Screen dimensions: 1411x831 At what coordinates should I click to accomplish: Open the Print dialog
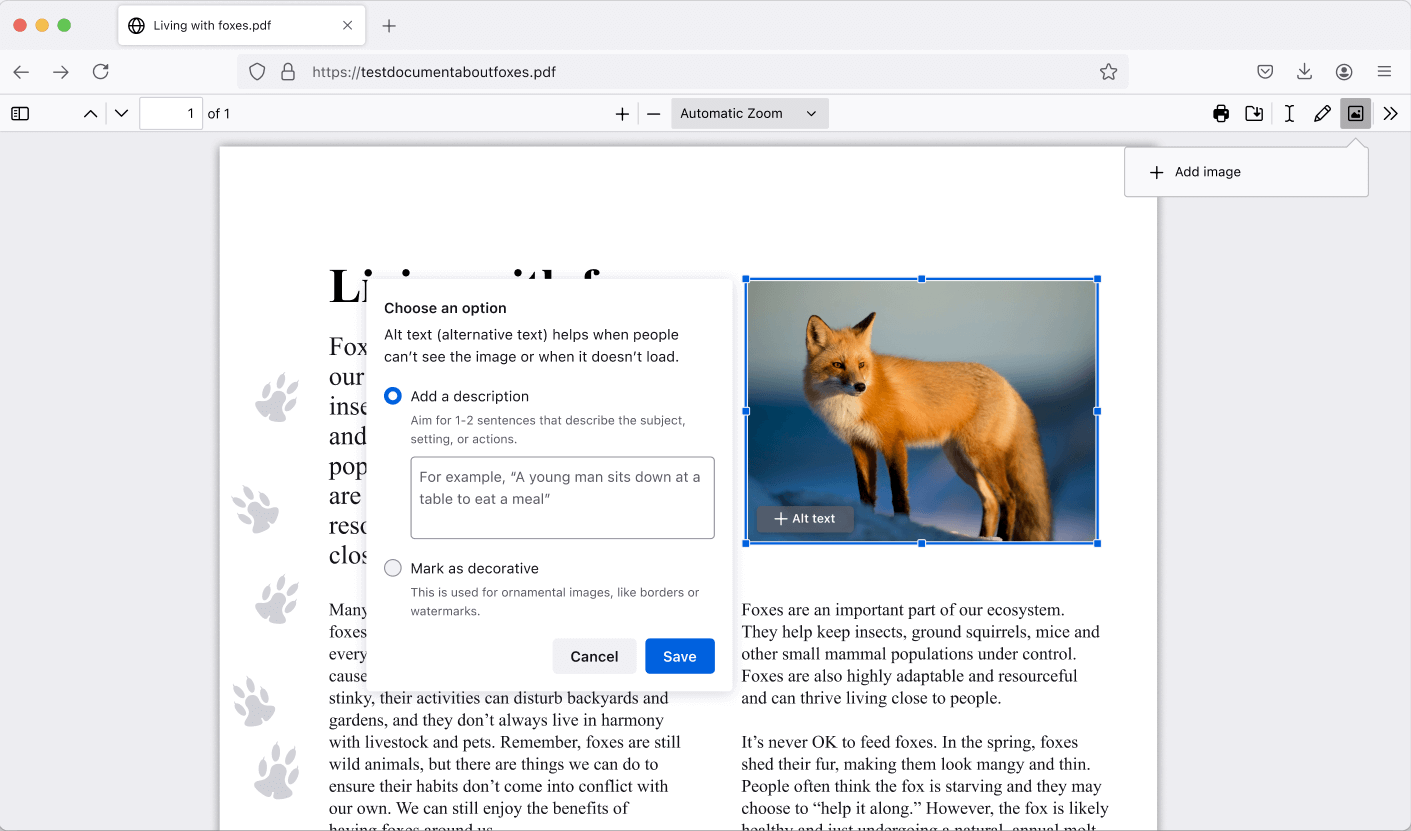(1221, 113)
